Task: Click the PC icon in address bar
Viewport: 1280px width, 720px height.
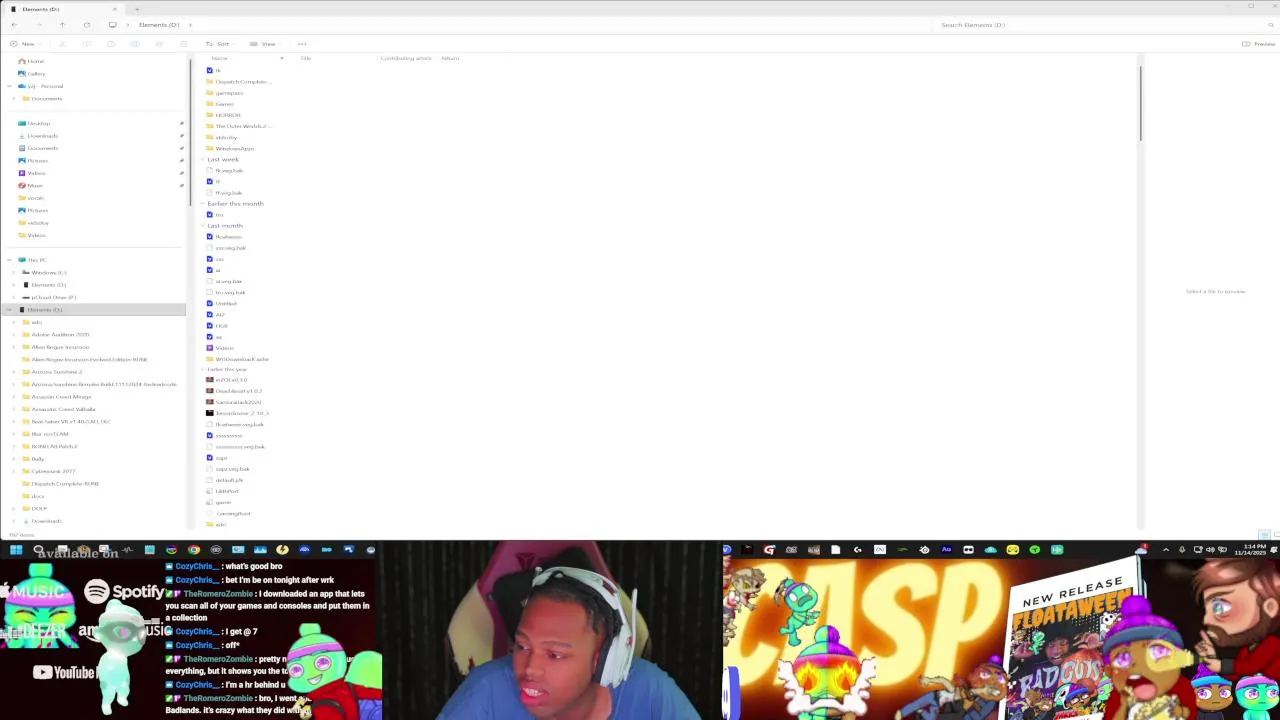Action: (x=112, y=25)
